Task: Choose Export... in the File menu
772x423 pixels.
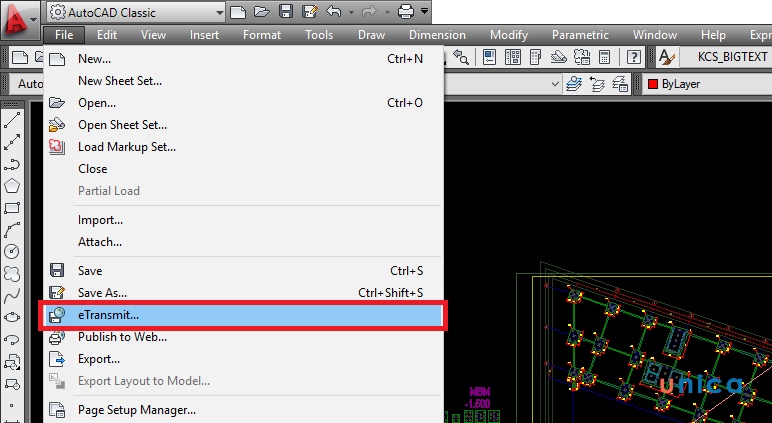Action: click(x=243, y=359)
